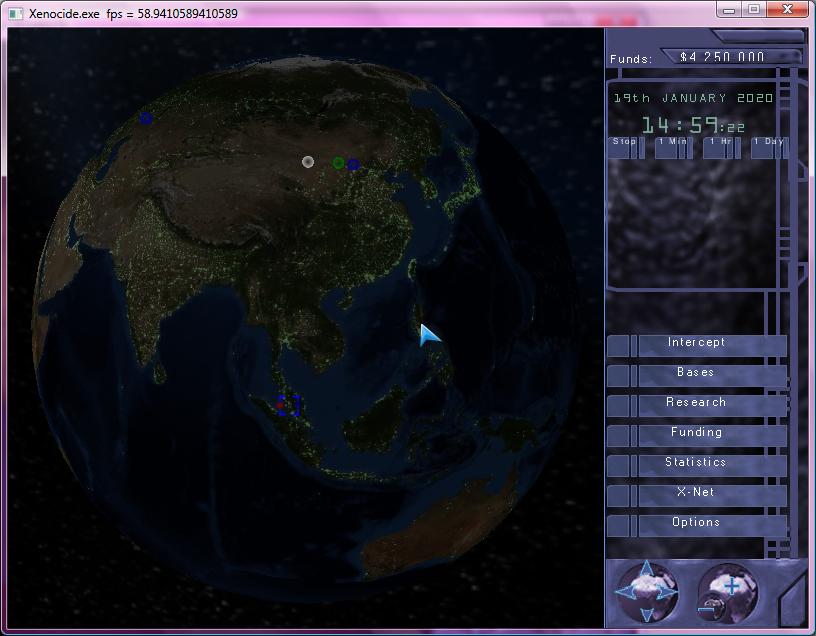This screenshot has height=636, width=816.
Task: Select the green circle marker on the globe
Action: coord(338,163)
